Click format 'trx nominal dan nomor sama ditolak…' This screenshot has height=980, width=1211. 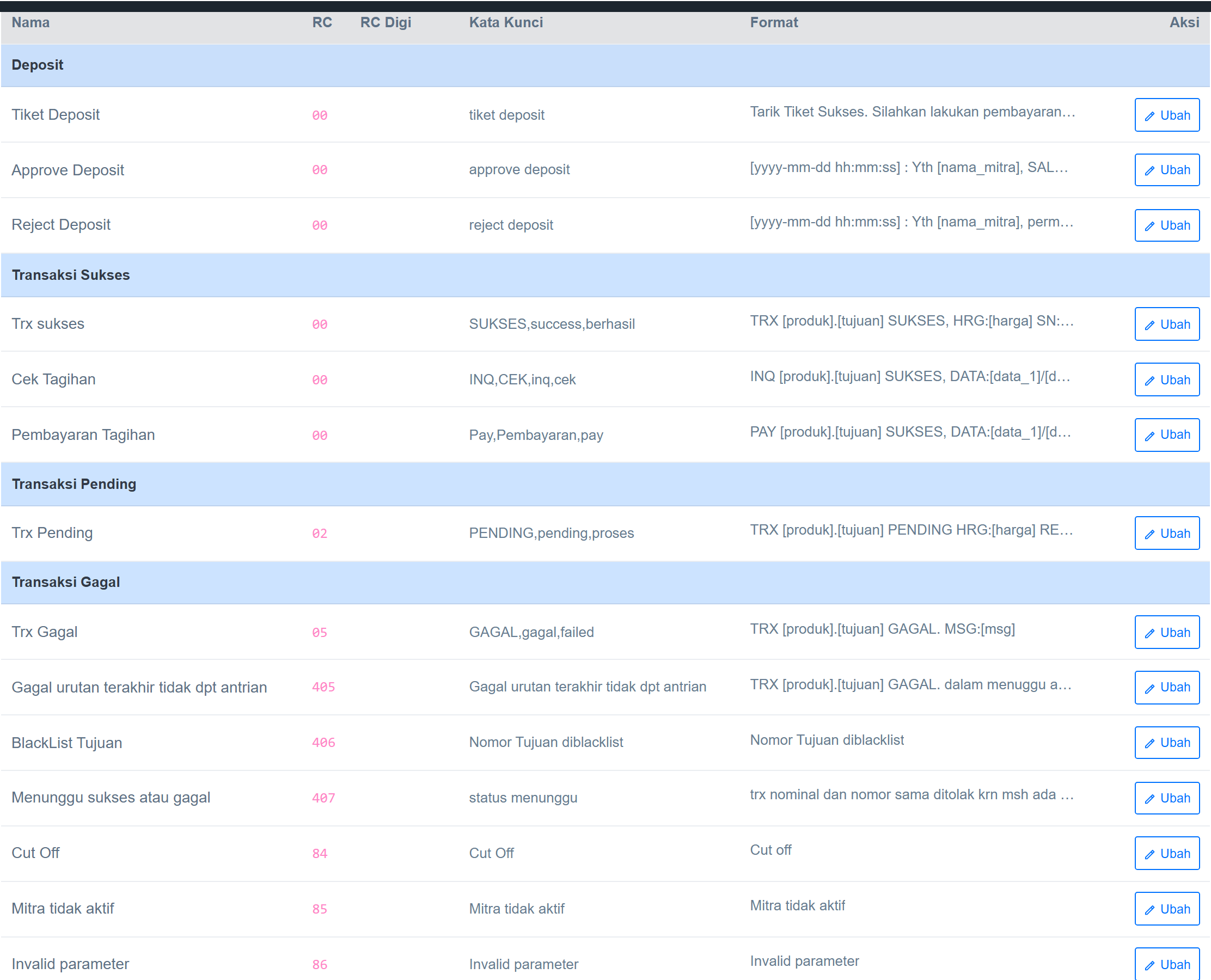pos(911,794)
